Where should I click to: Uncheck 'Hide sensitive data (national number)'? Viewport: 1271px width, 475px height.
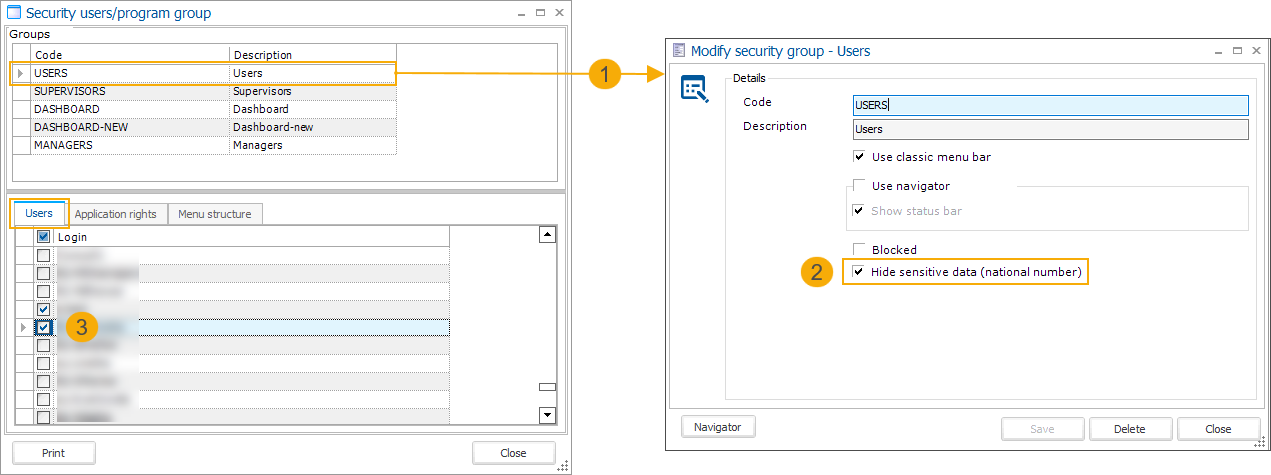point(858,272)
